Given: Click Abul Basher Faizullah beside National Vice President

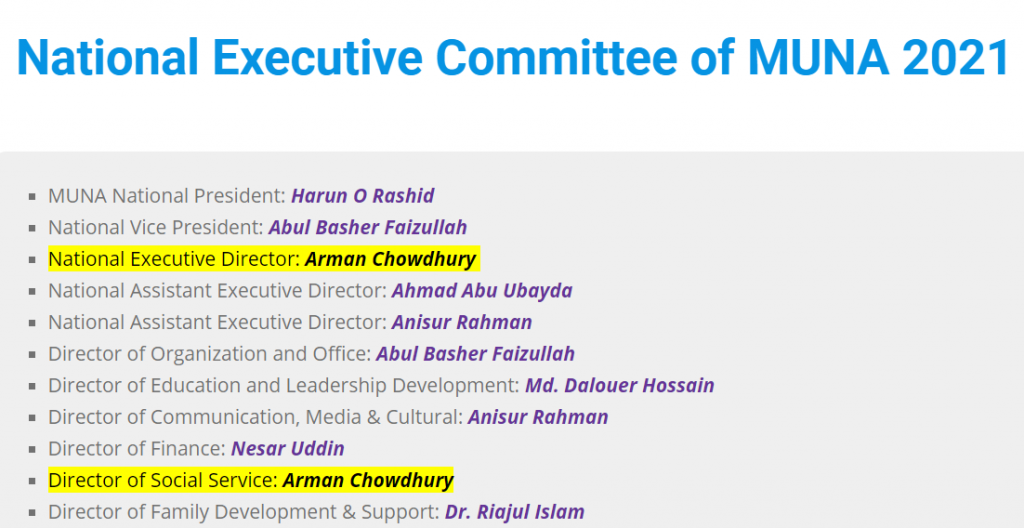Looking at the screenshot, I should tap(368, 227).
